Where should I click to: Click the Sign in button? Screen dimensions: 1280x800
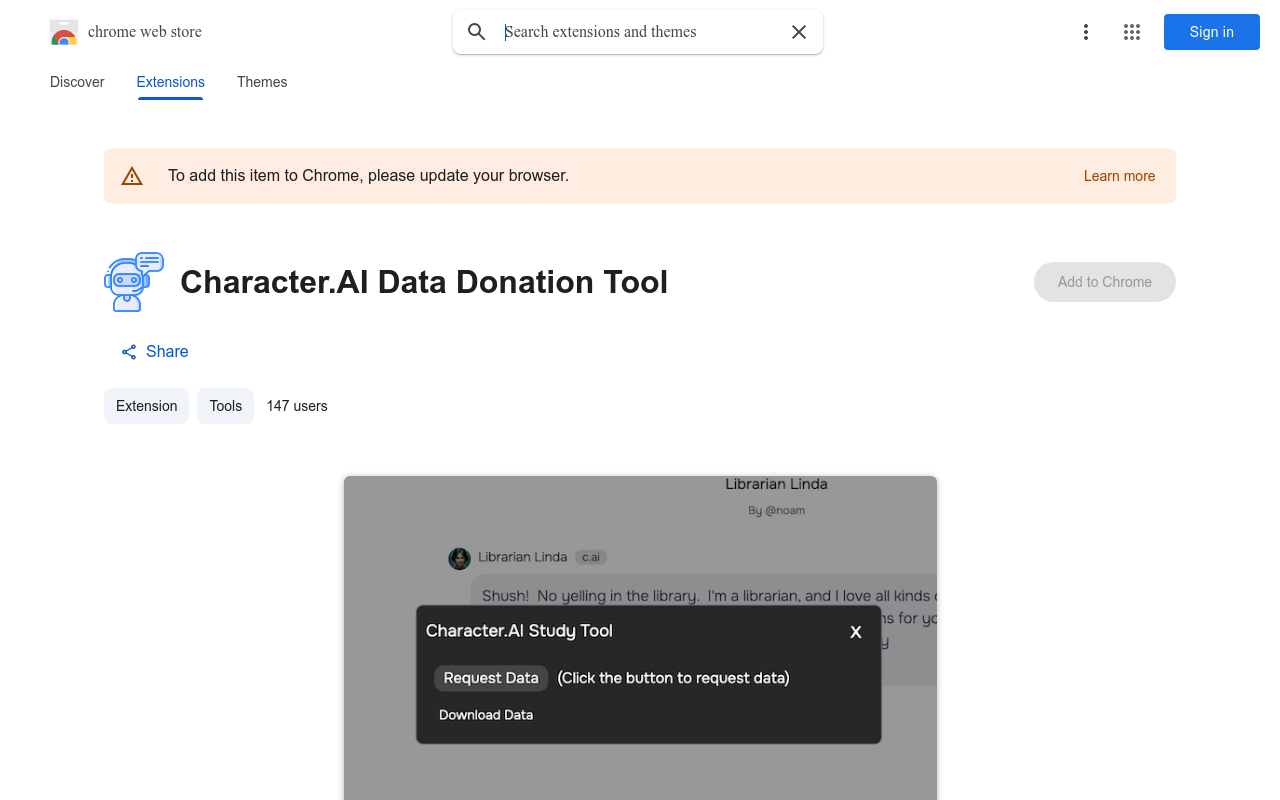[1212, 32]
